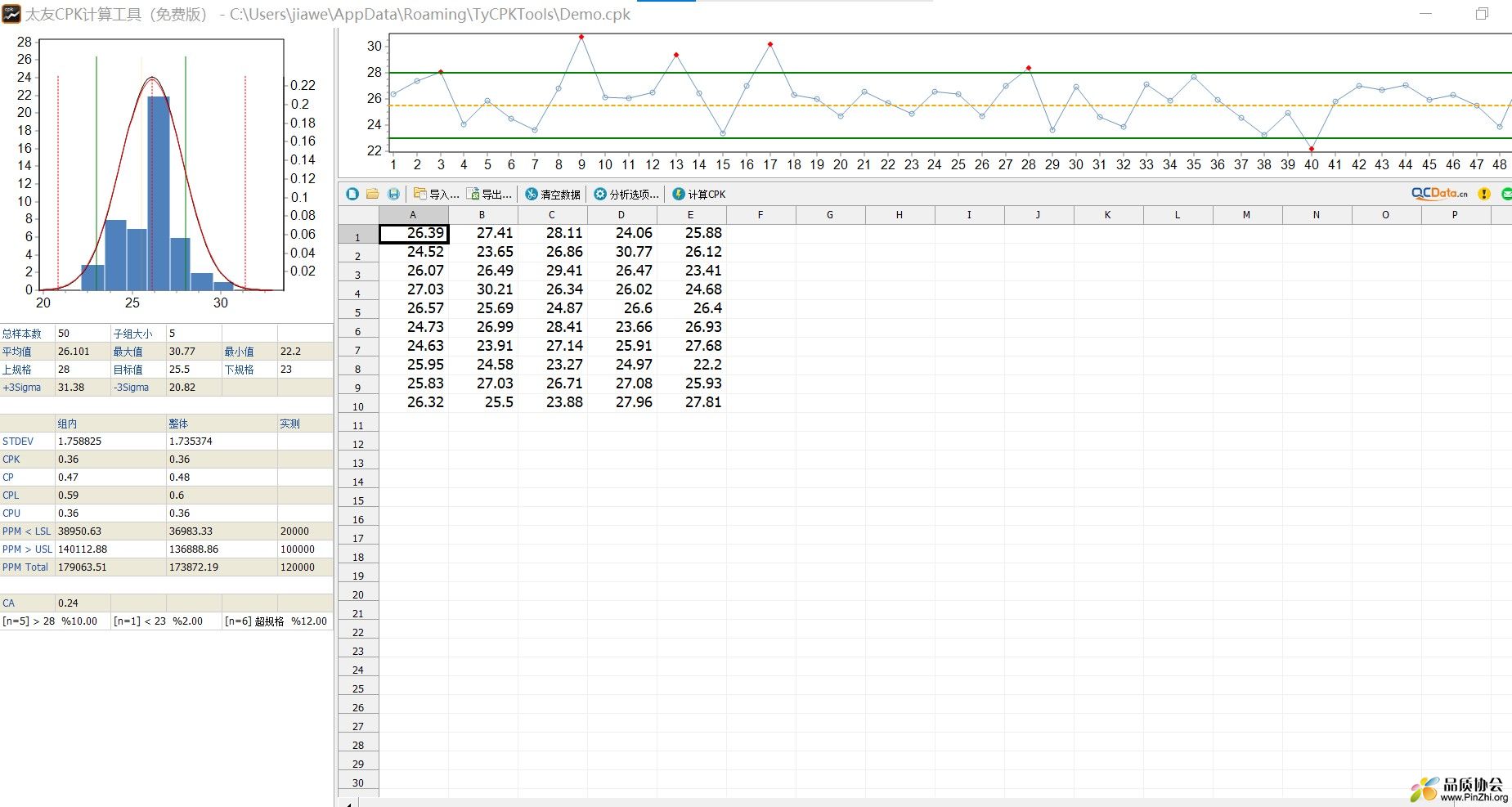This screenshot has width=1512, height=807.
Task: Select cell containing 26.39
Action: point(414,234)
